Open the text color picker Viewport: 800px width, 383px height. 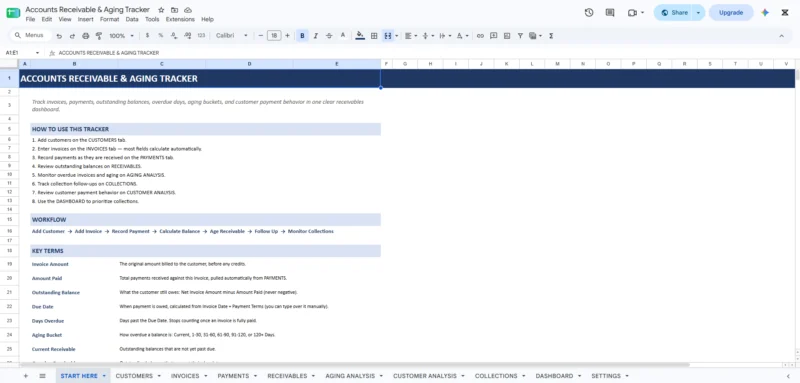pos(343,36)
